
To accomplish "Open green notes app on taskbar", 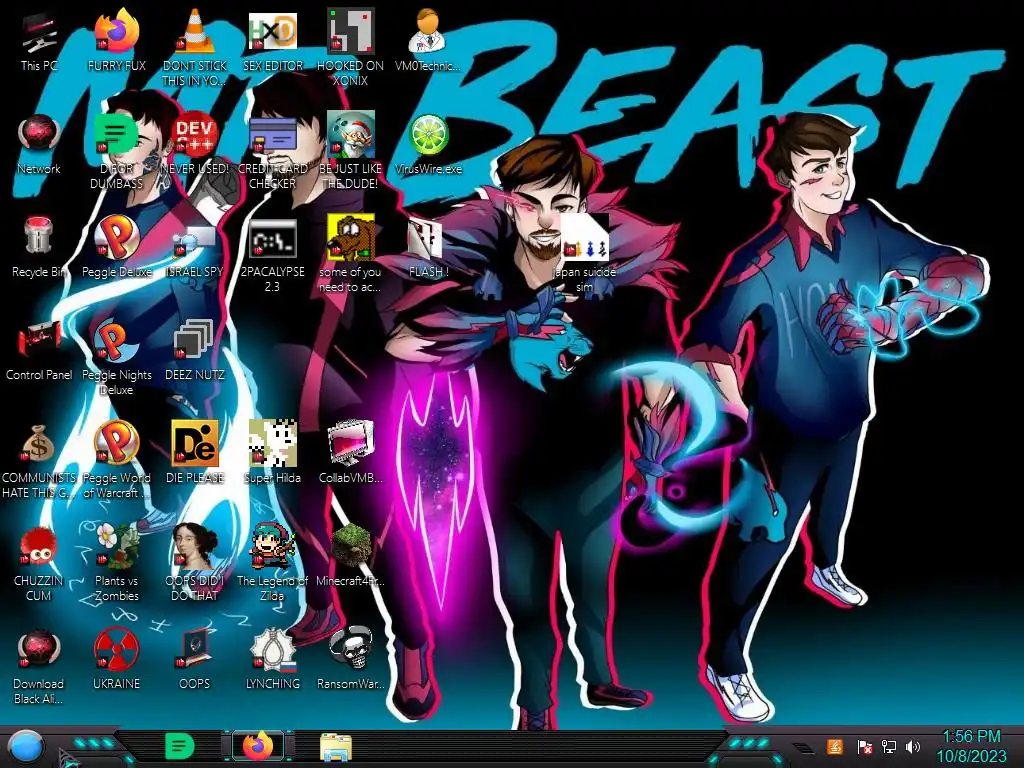I will (x=179, y=746).
